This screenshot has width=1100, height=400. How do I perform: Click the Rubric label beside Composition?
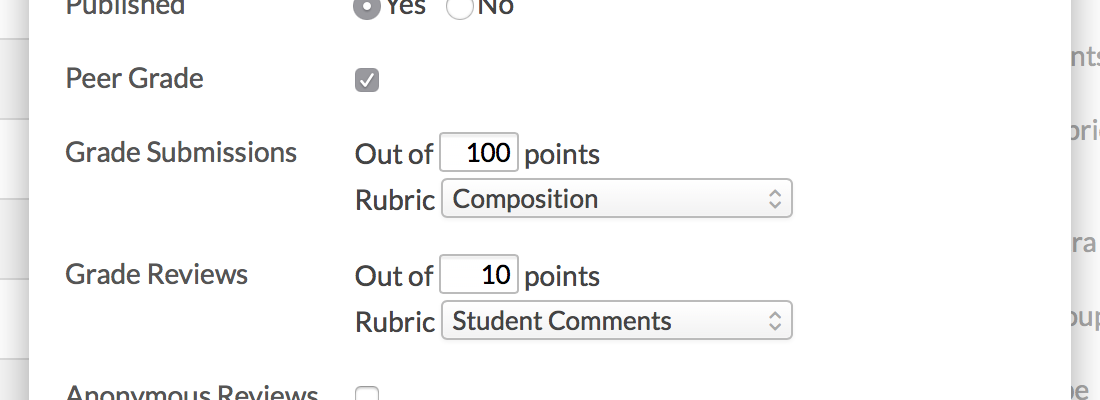click(395, 200)
